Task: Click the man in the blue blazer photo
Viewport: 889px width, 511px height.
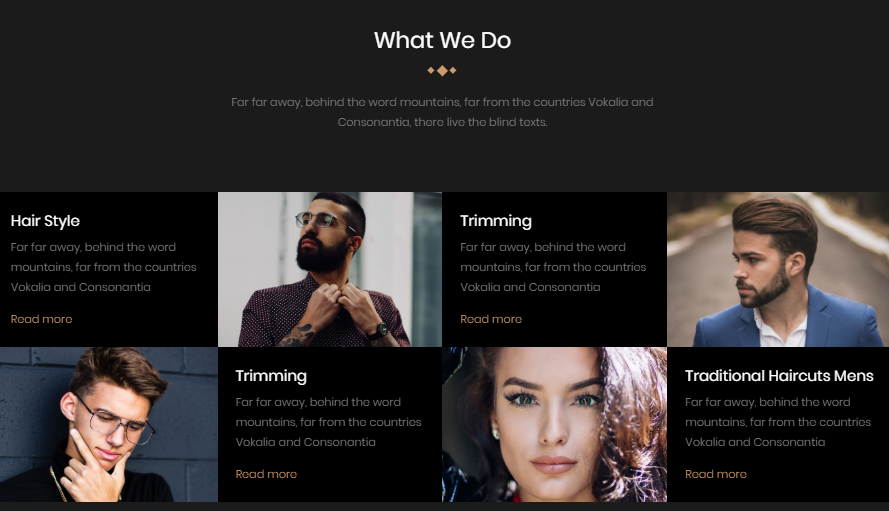Action: tap(778, 269)
